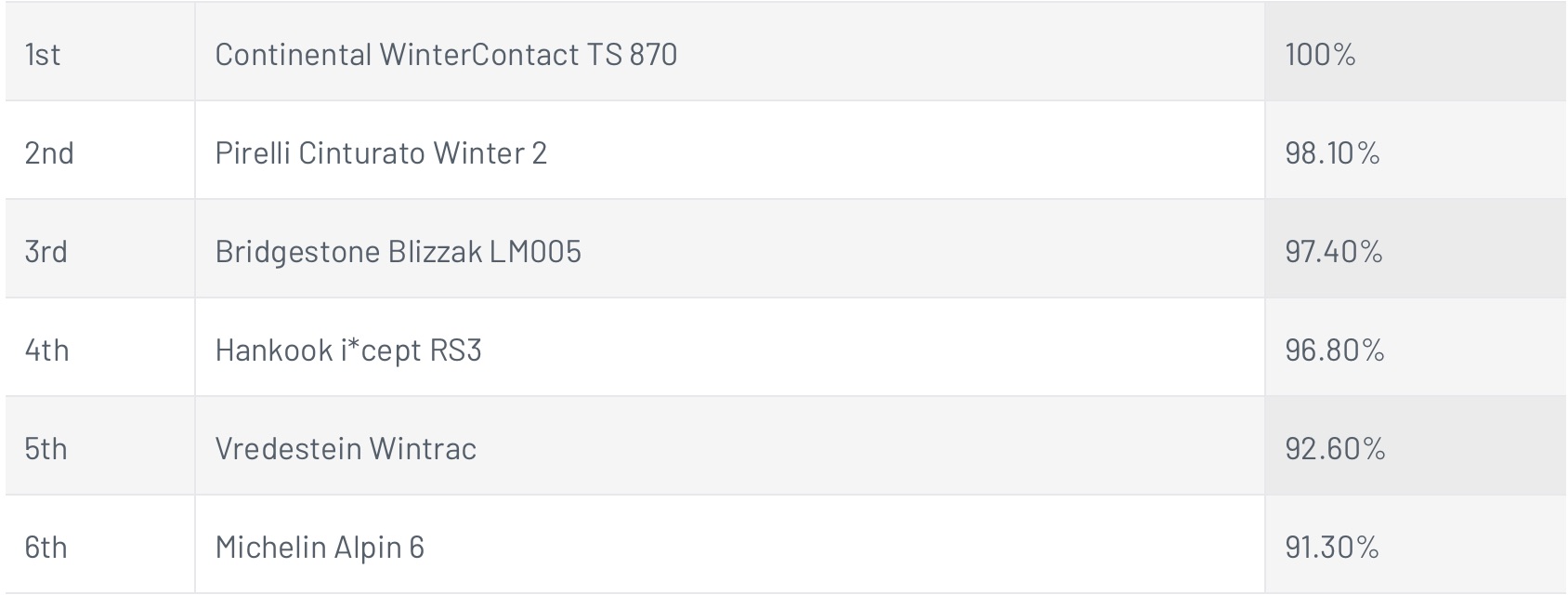This screenshot has width=1568, height=595.
Task: Click the 100% score cell
Action: [x=1416, y=51]
